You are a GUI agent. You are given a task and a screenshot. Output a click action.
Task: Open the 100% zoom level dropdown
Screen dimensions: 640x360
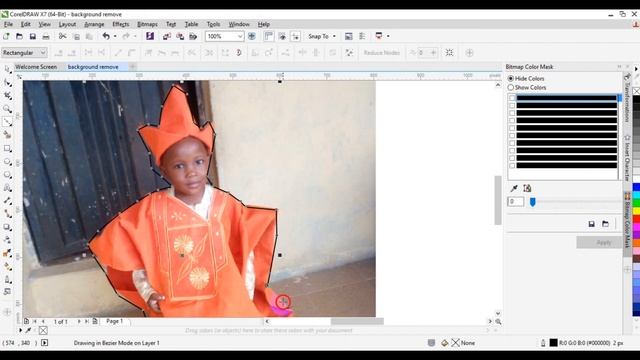pos(240,36)
